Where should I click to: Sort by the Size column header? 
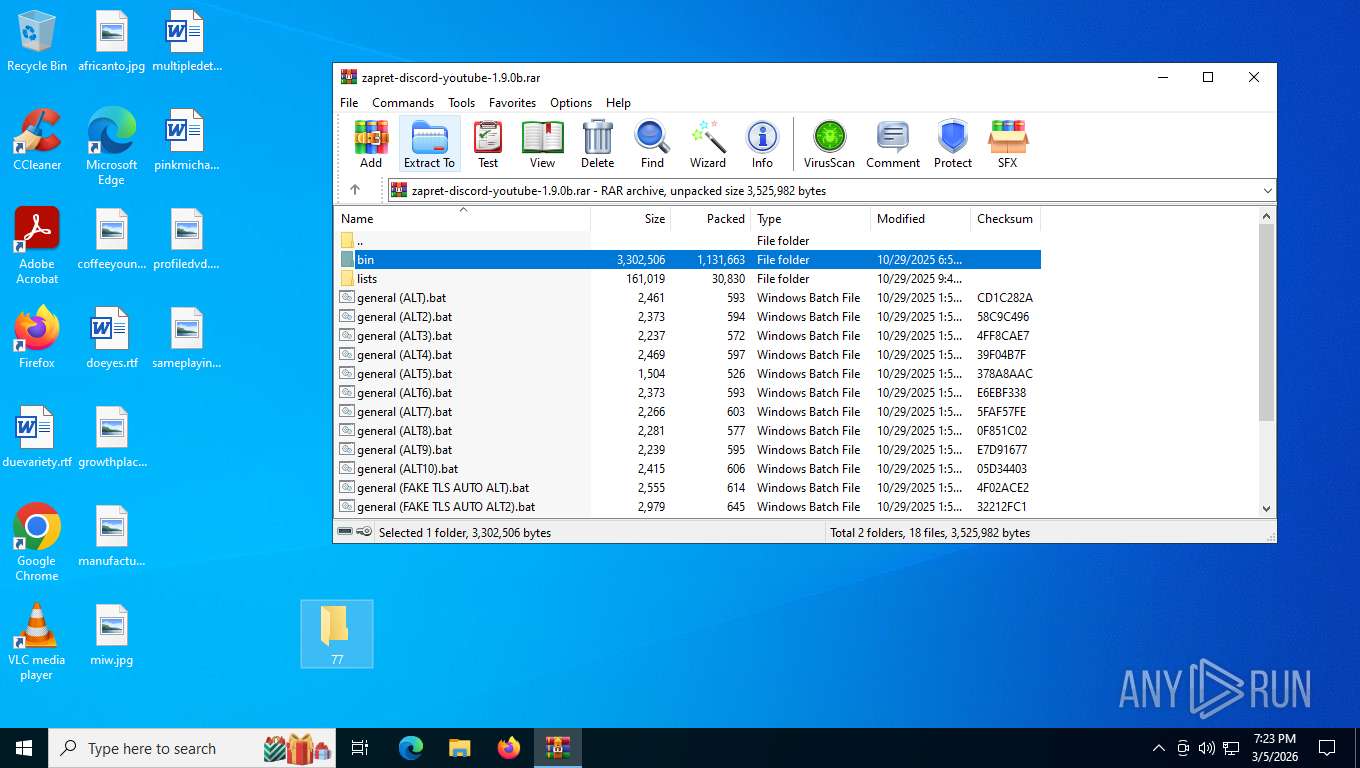[x=630, y=219]
